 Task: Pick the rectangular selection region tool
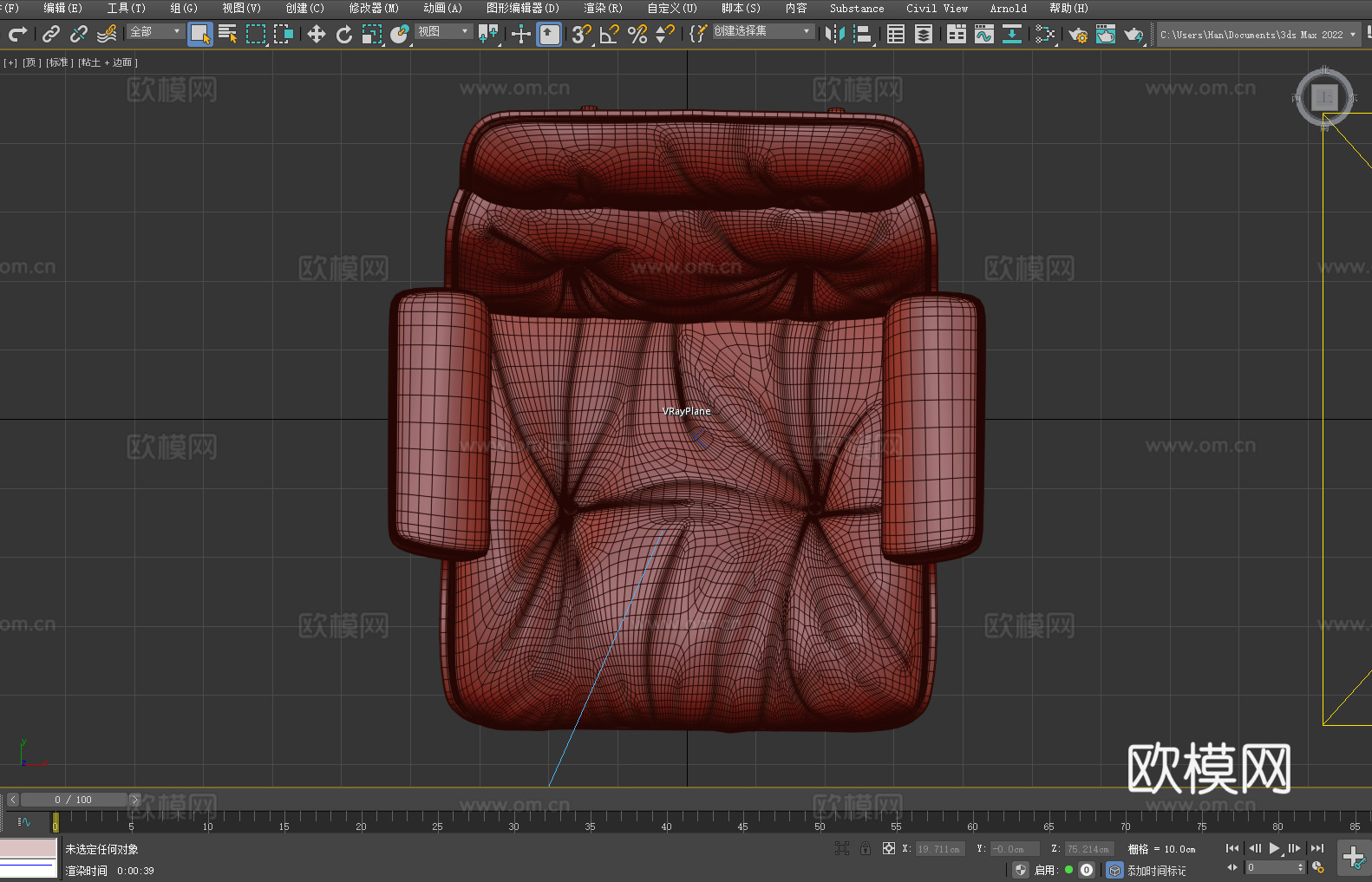pyautogui.click(x=256, y=34)
